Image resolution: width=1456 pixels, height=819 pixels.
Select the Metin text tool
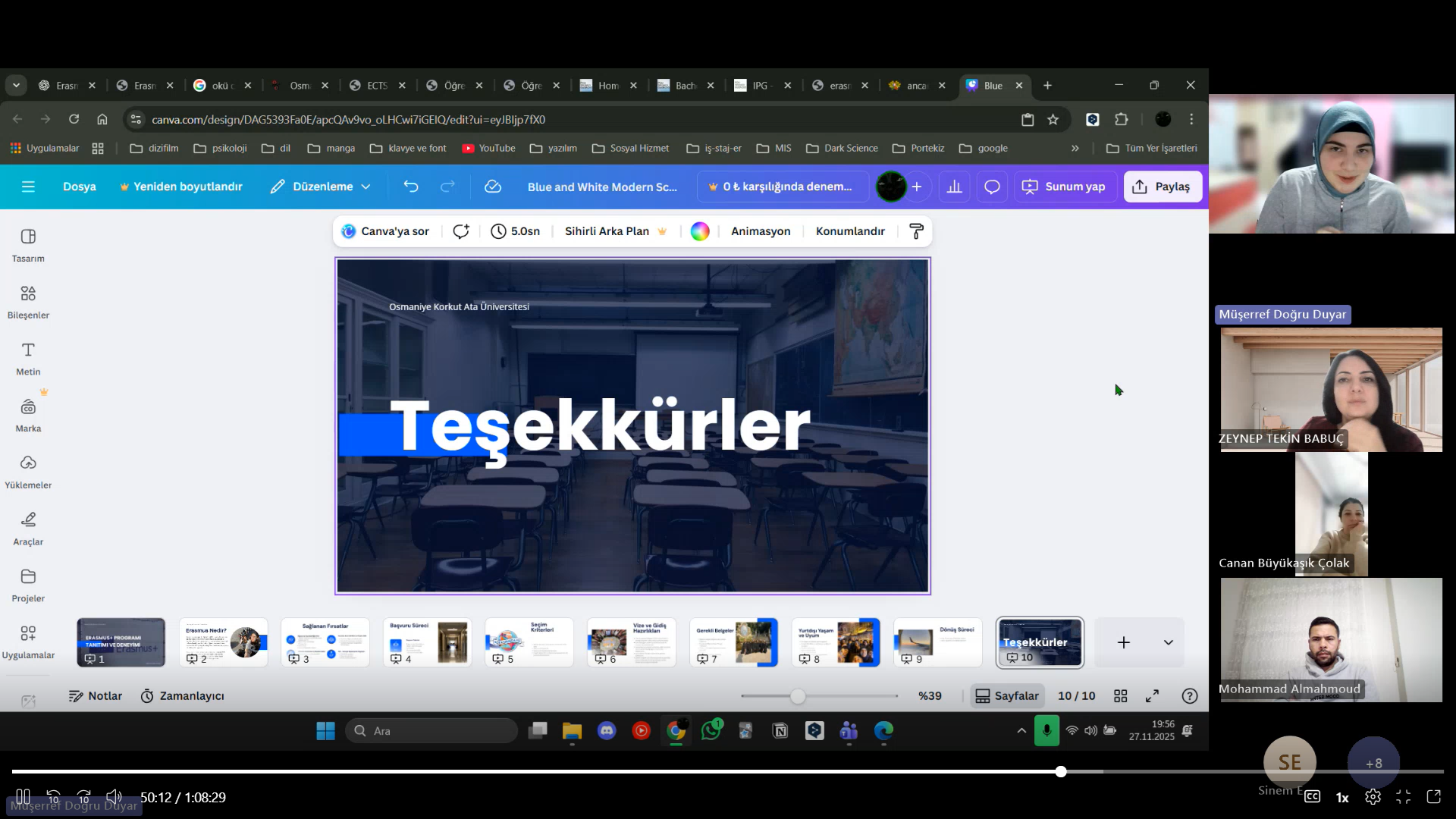(x=28, y=359)
